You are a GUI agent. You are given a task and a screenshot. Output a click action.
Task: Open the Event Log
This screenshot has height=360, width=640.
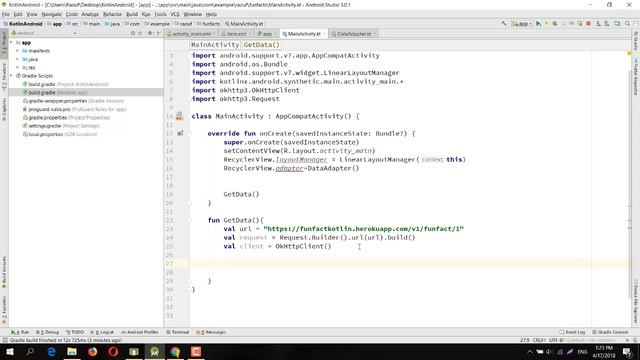point(572,332)
